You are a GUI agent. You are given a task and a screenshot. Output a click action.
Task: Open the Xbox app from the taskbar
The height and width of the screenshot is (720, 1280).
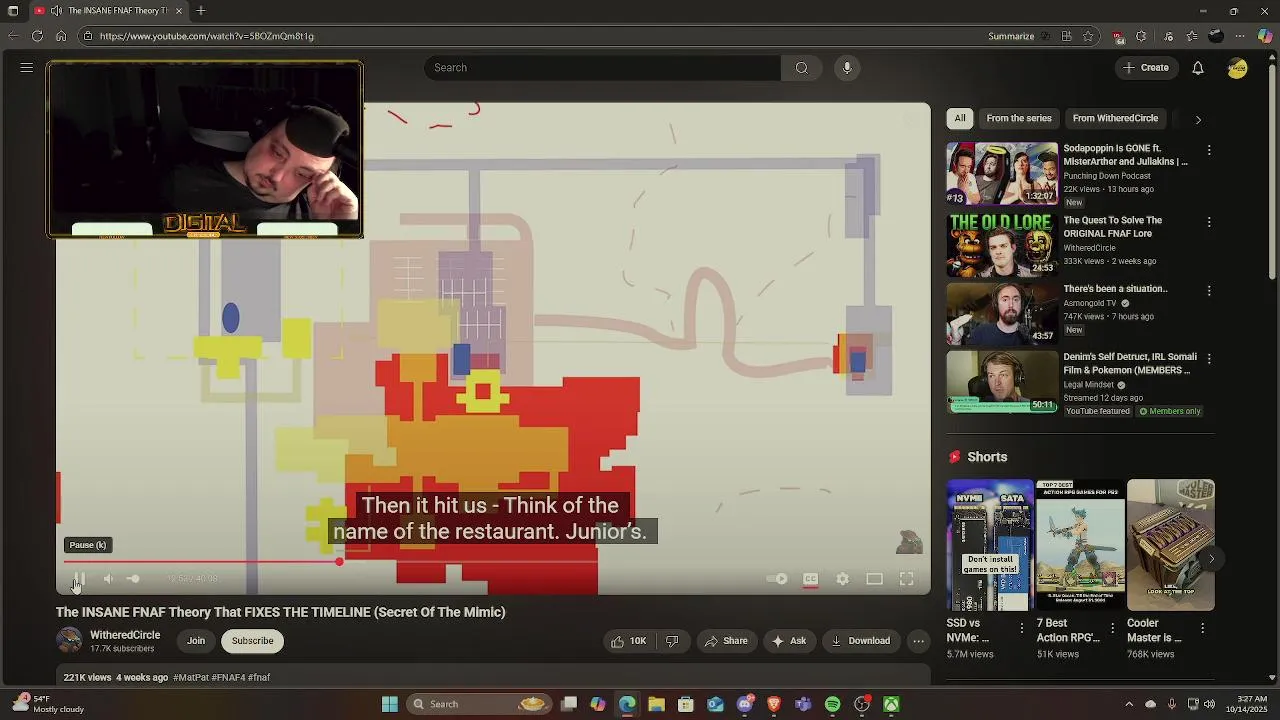[x=891, y=705]
